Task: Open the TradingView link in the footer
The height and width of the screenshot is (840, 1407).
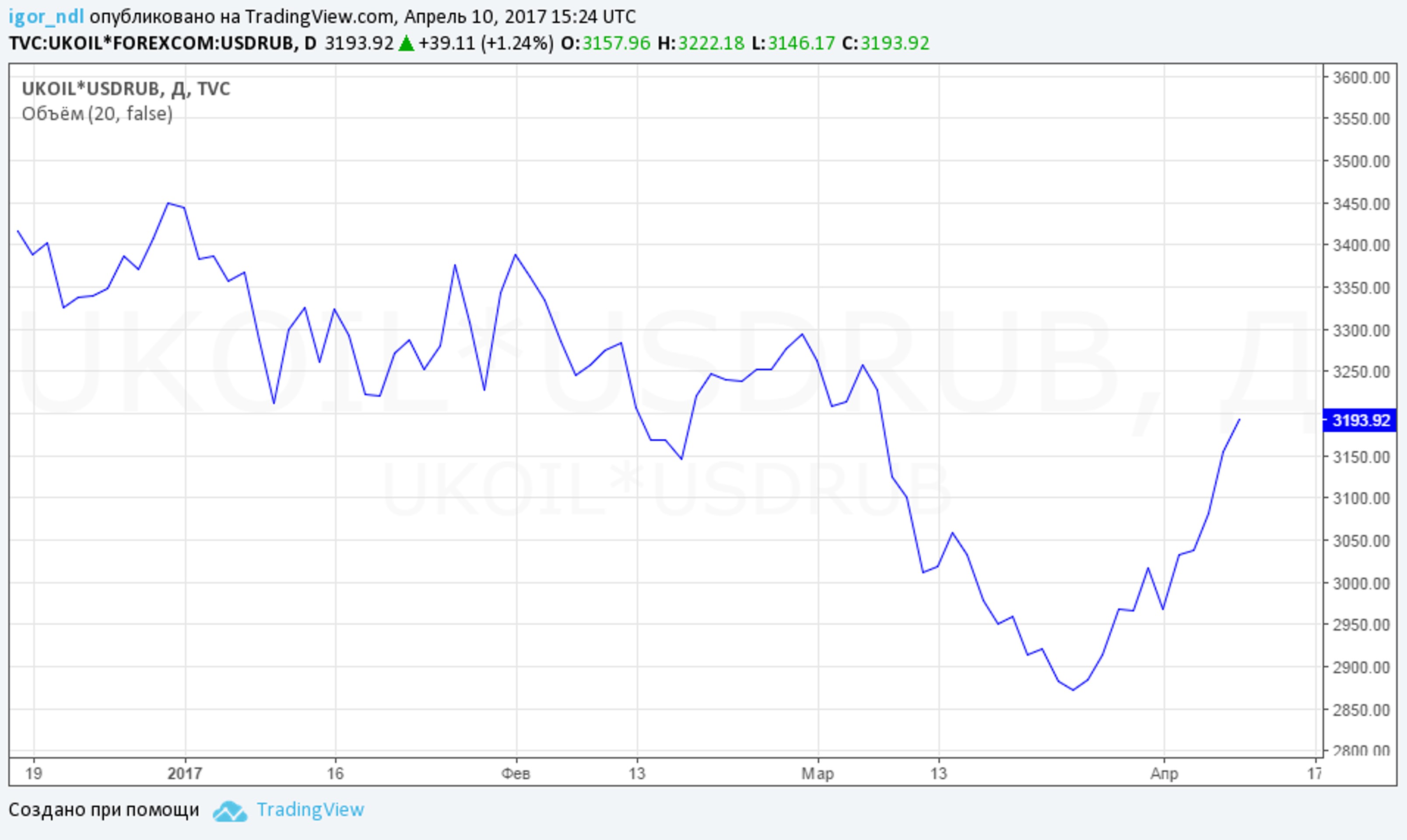Action: pos(310,810)
